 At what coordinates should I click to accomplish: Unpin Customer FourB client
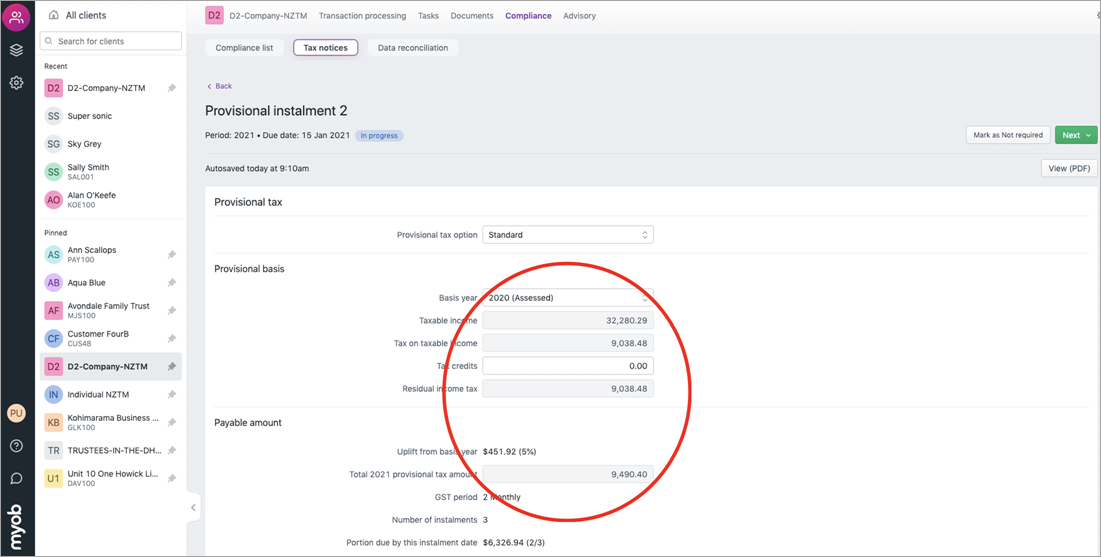point(171,339)
